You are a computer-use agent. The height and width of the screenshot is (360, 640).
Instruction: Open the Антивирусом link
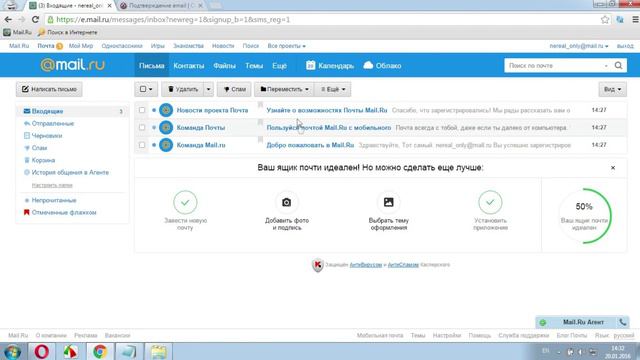[366, 265]
